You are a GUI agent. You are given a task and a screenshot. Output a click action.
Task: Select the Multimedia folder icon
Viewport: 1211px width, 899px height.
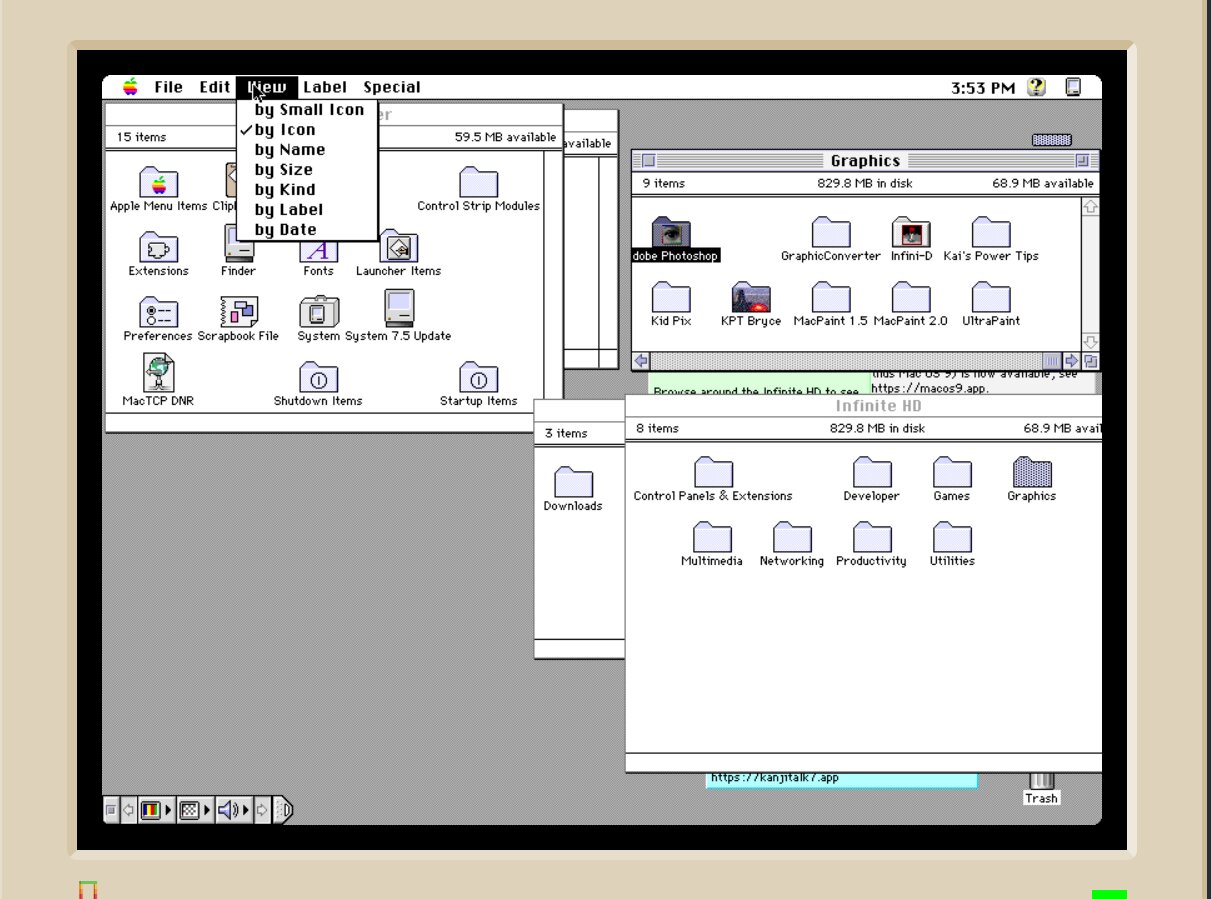712,537
